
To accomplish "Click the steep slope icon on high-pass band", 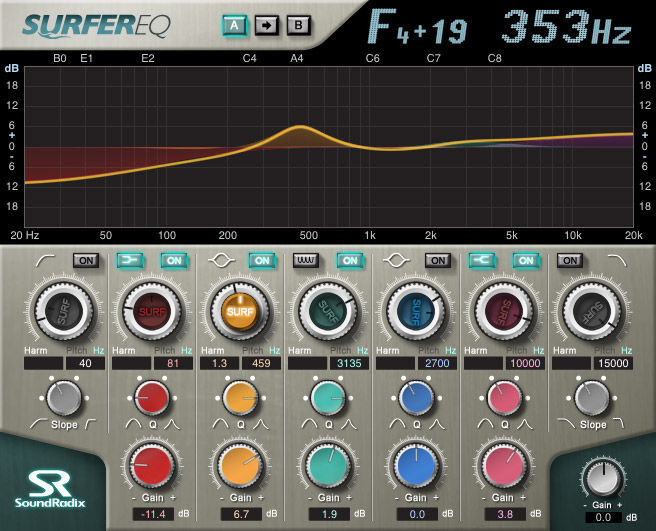I will coord(90,424).
